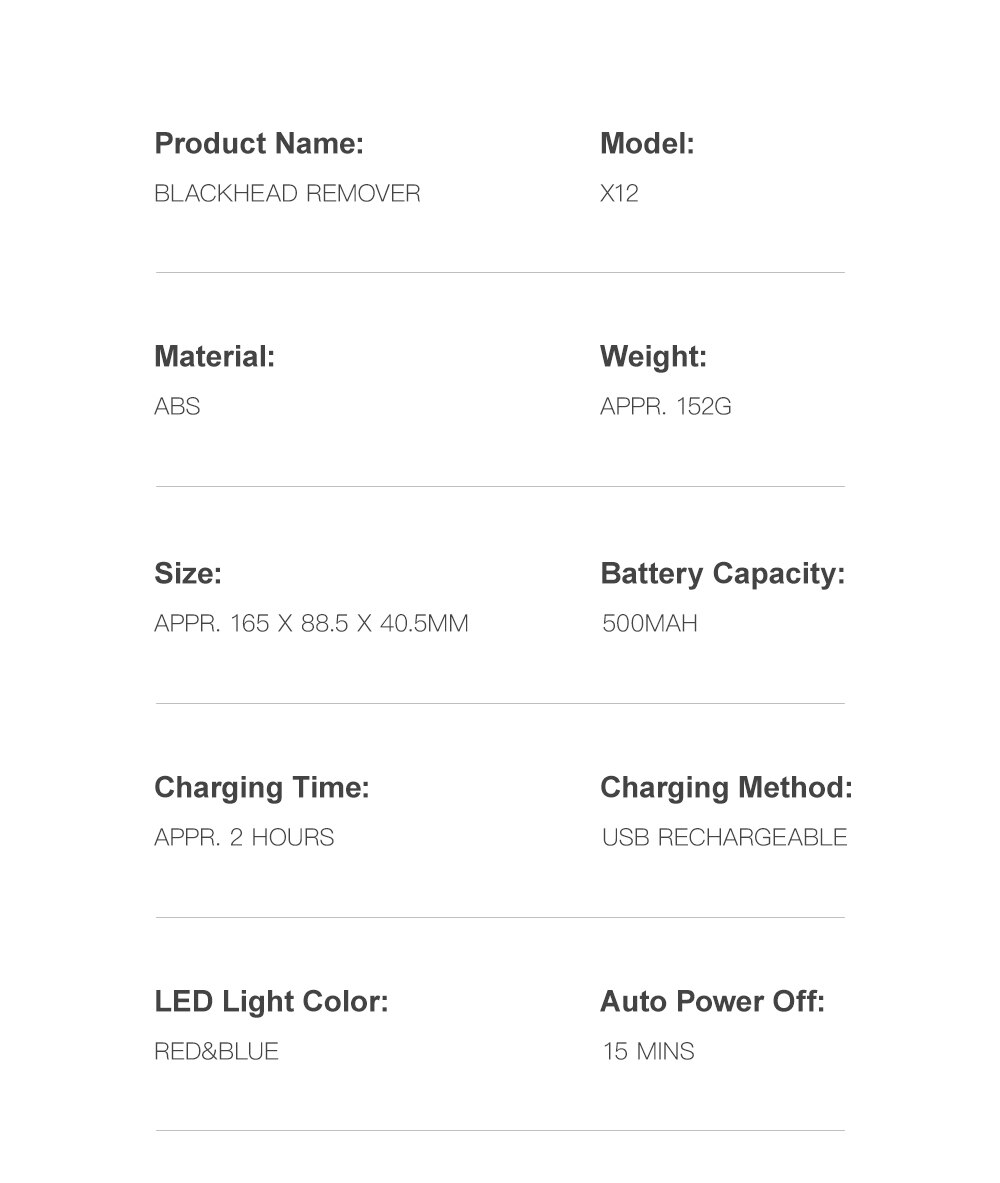Click the Charging Time heading
The image size is (1000, 1183).
[262, 788]
